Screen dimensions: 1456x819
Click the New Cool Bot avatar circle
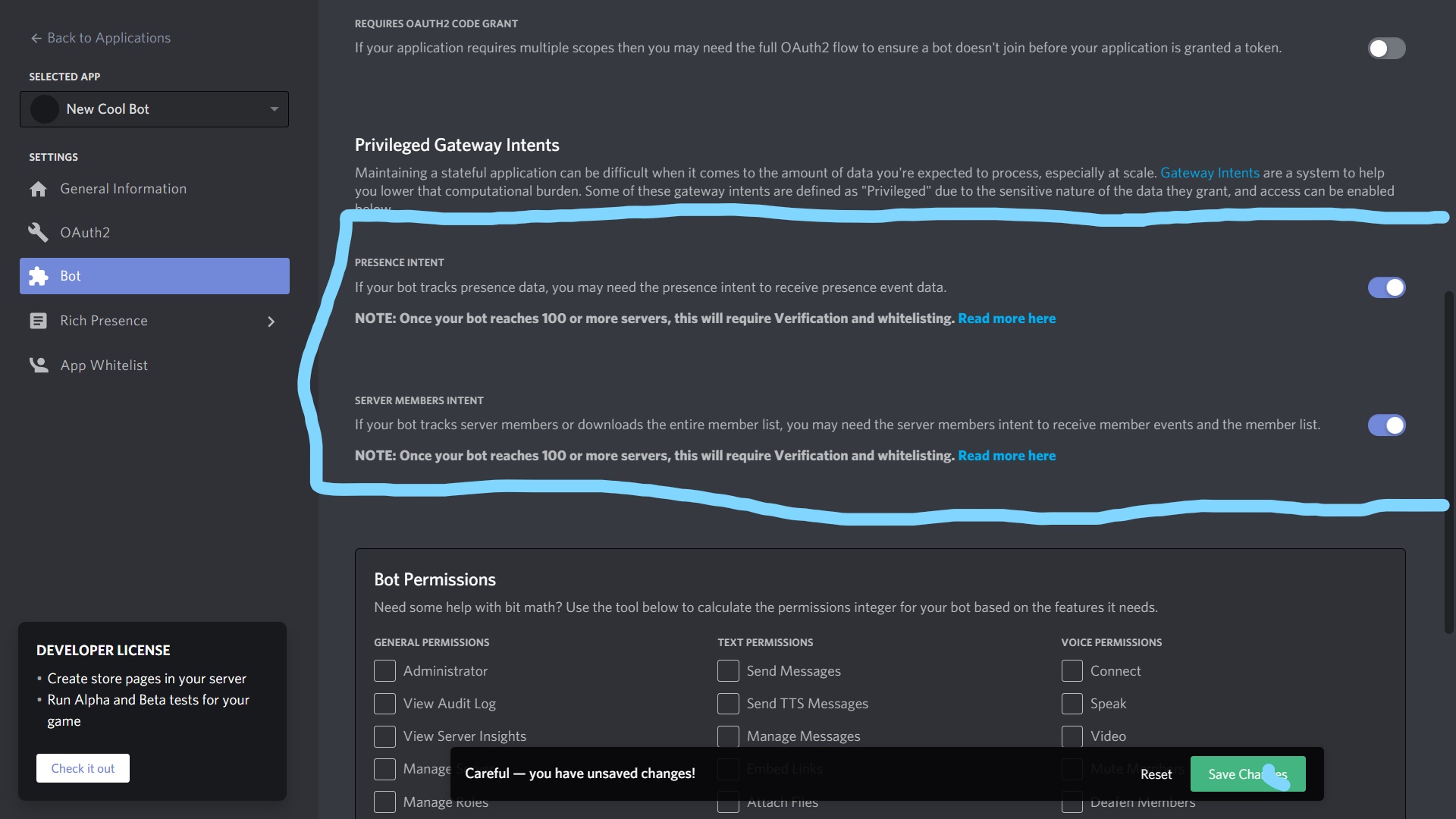[x=44, y=109]
